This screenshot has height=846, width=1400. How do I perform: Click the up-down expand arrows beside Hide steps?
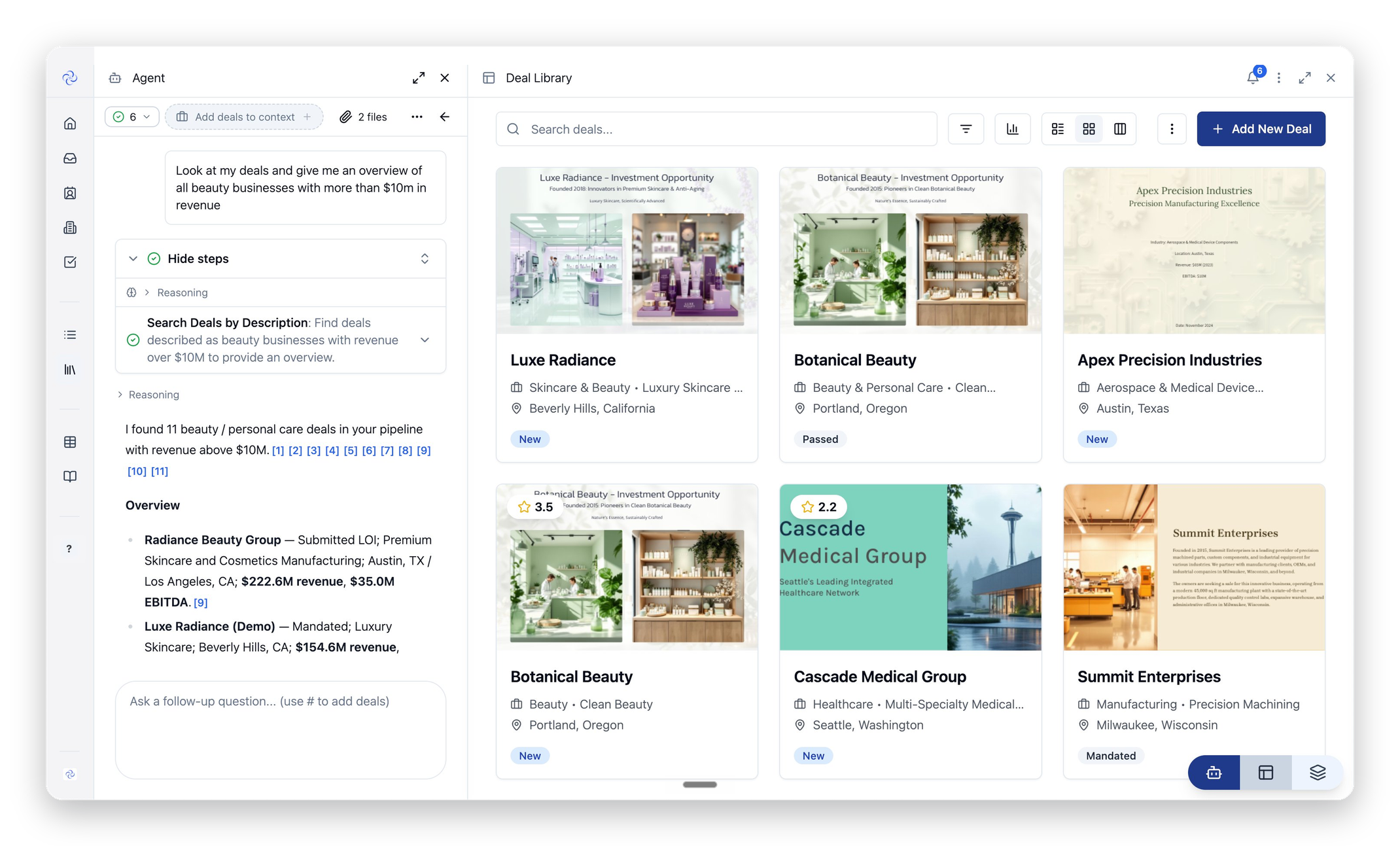[425, 258]
